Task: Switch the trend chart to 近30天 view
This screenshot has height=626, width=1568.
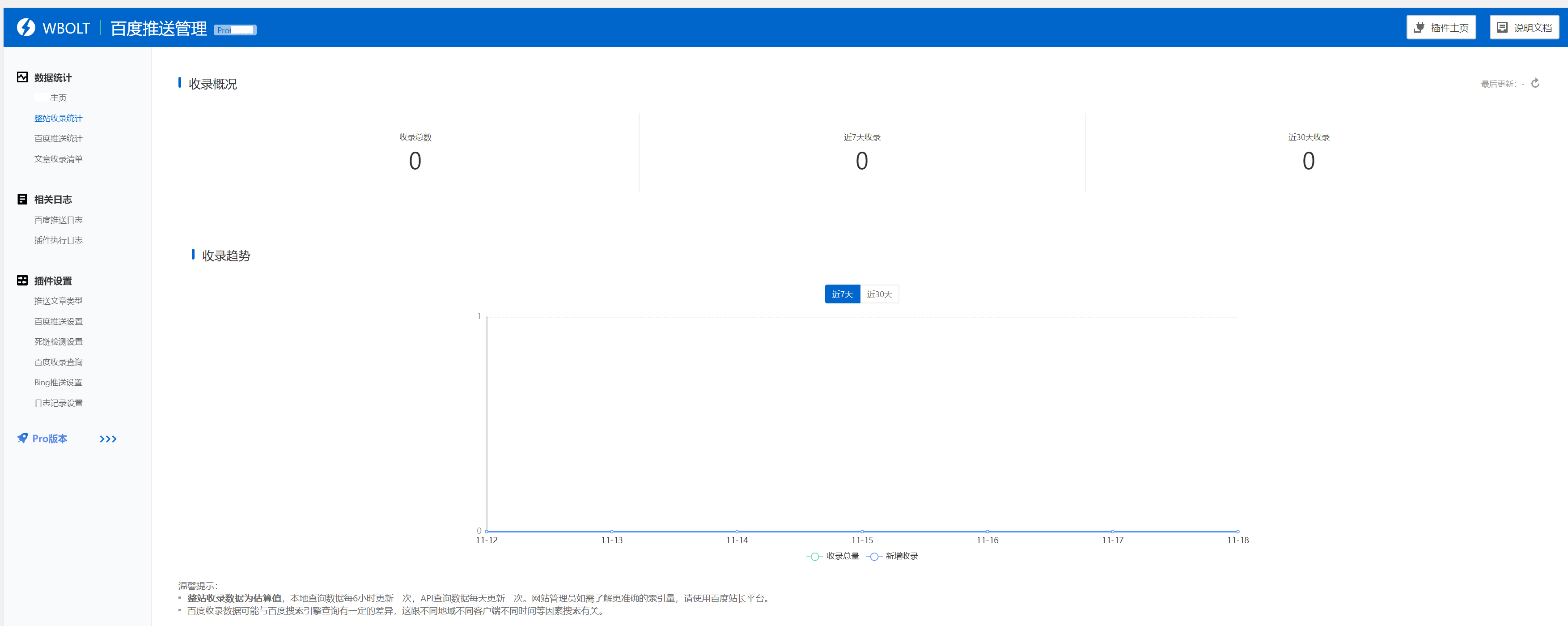Action: pyautogui.click(x=879, y=294)
